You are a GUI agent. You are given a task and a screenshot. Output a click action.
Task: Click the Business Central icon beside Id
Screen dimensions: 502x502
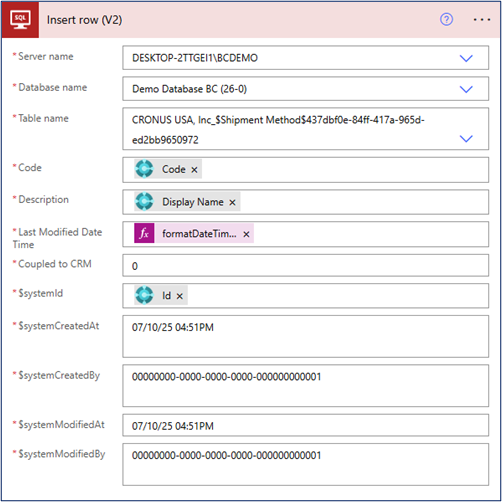[144, 295]
